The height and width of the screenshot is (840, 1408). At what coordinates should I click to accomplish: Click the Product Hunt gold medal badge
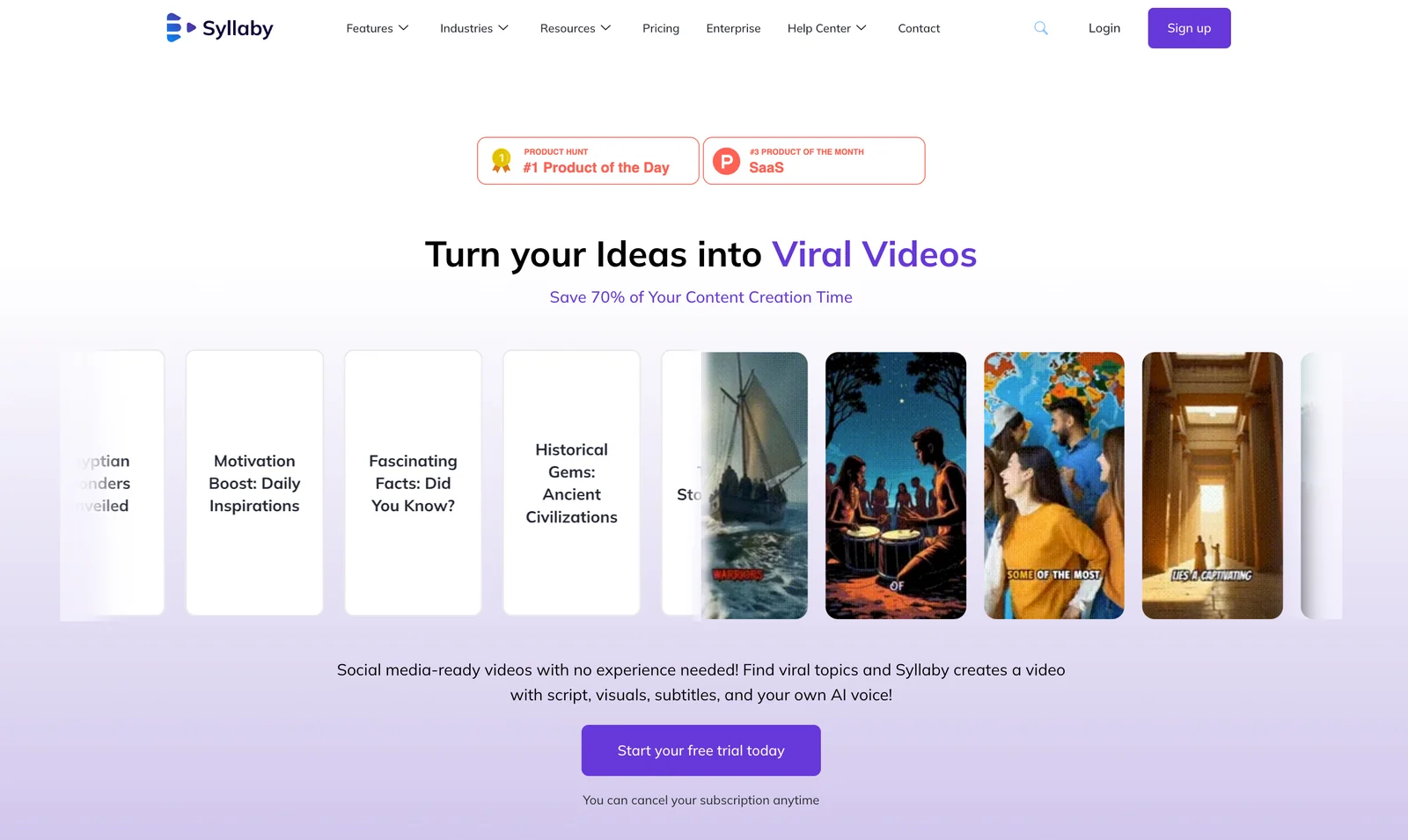point(502,160)
